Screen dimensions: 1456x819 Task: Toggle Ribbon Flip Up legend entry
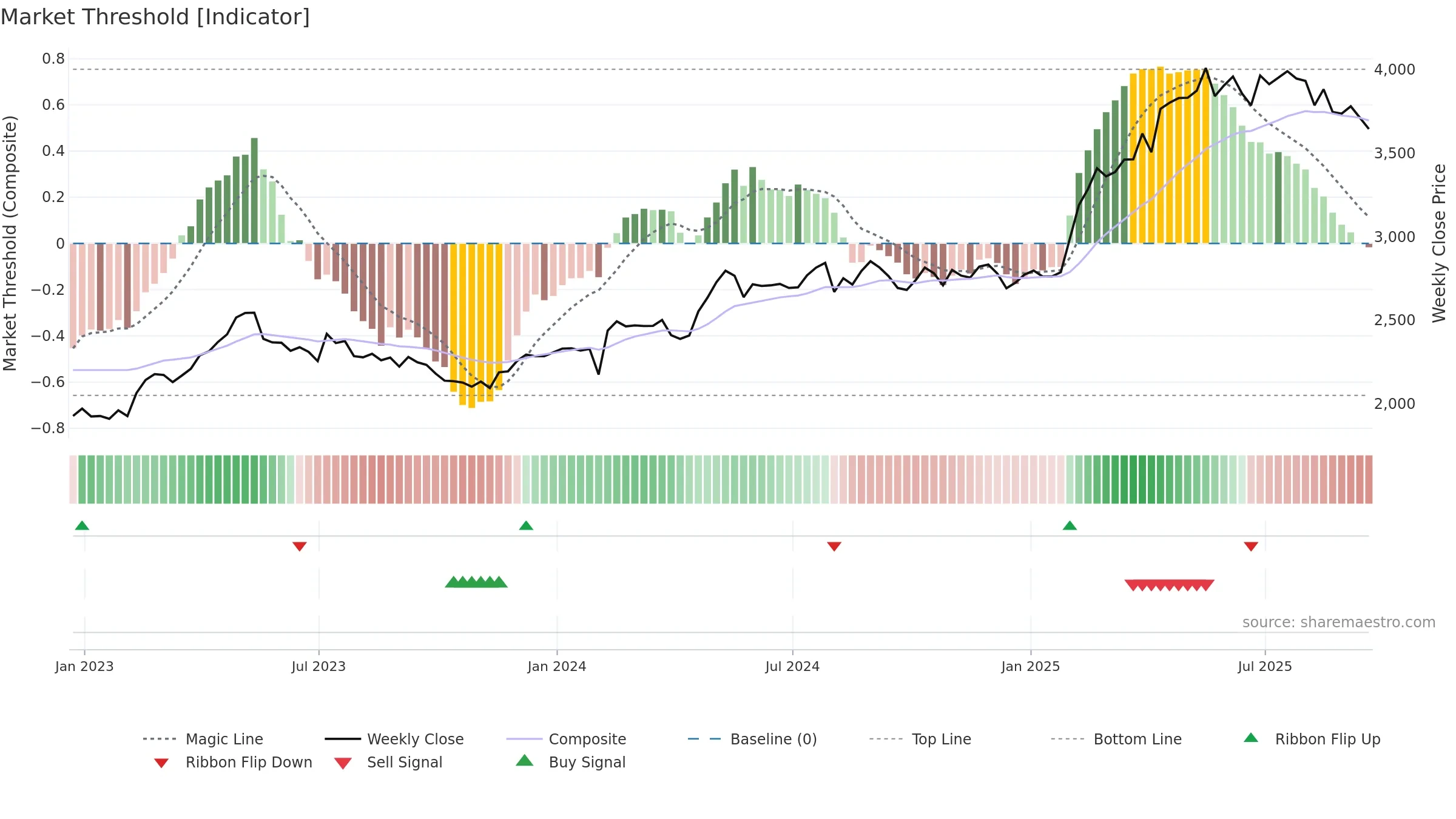(x=1312, y=739)
